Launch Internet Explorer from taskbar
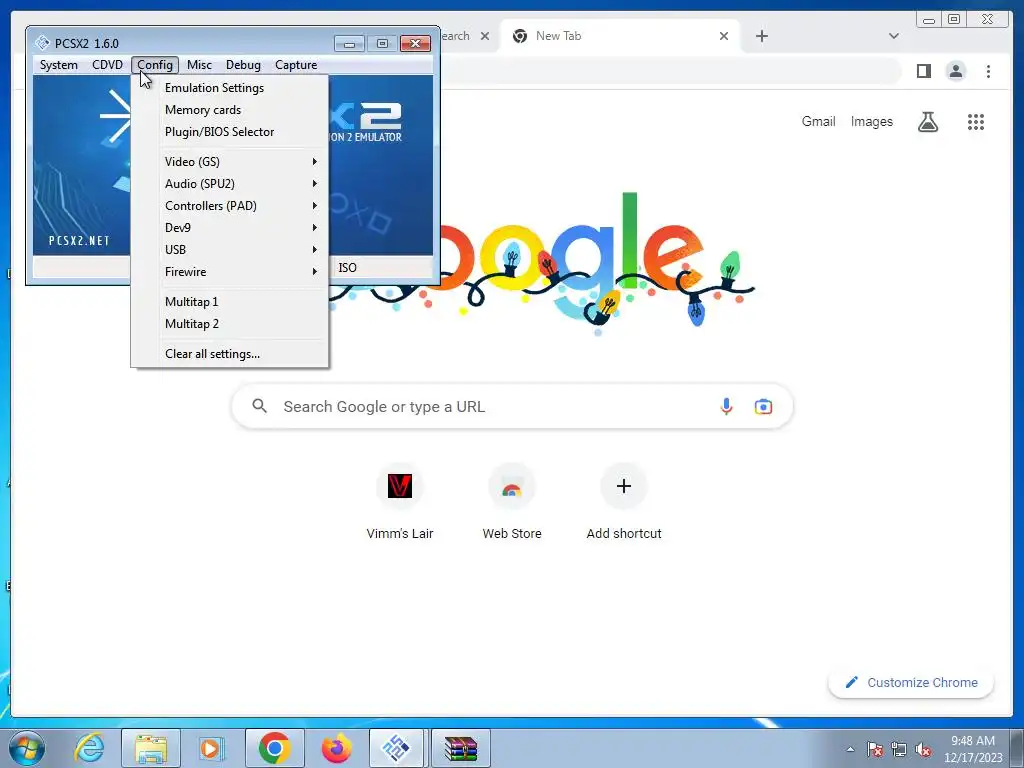Viewport: 1024px width, 768px height. point(89,748)
